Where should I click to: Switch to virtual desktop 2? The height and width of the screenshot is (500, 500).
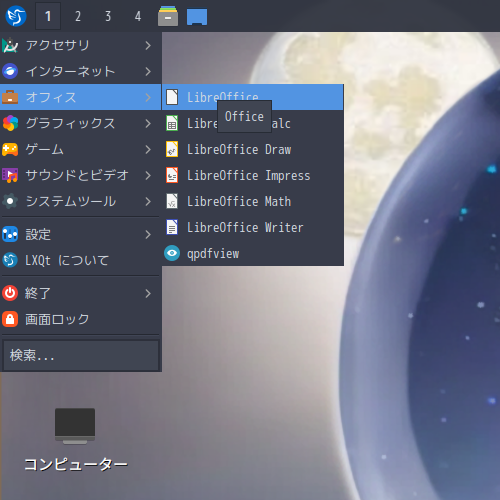pos(78,16)
